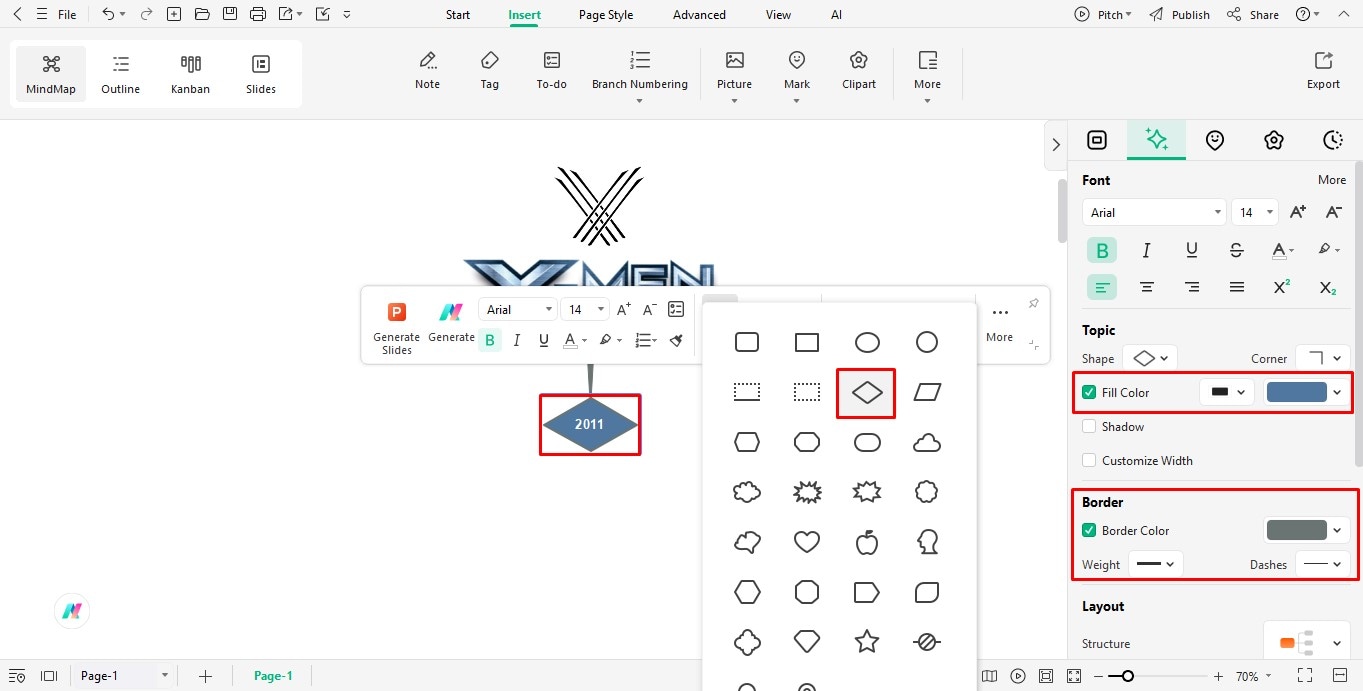Toggle Bold in the right Font panel
Viewport: 1363px width, 691px height.
[1102, 250]
